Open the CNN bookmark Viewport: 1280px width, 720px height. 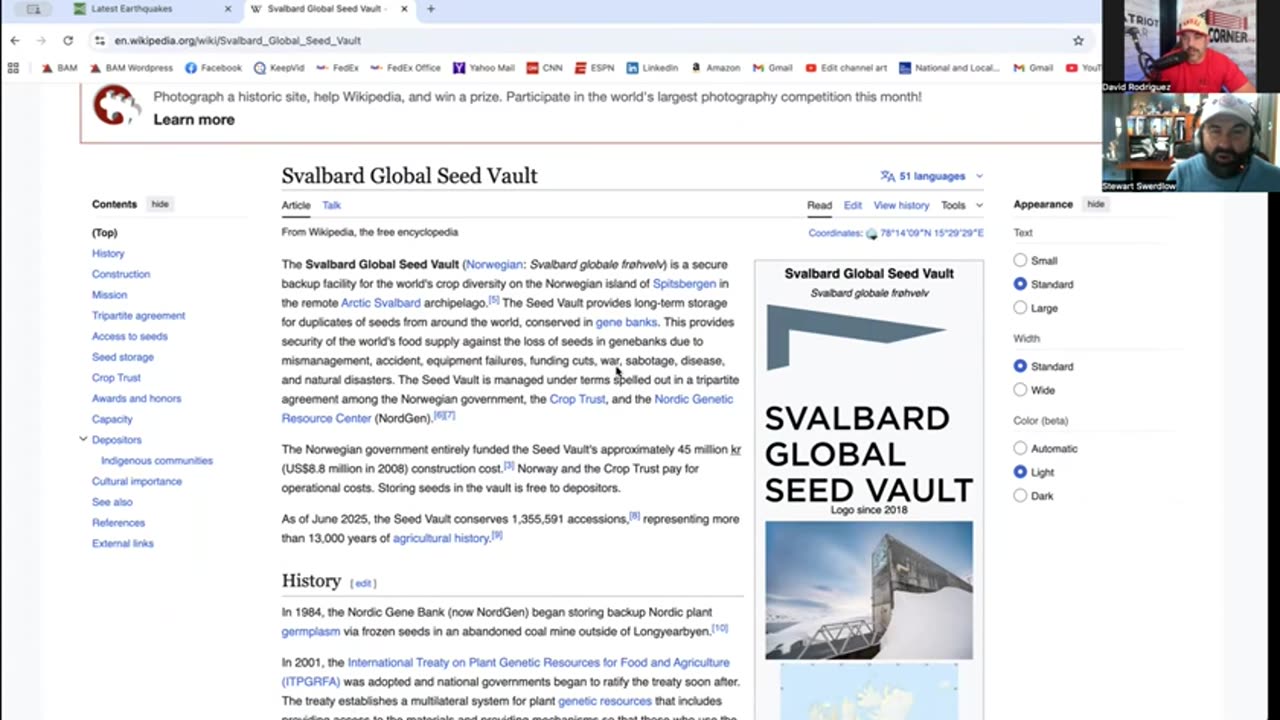coord(544,68)
